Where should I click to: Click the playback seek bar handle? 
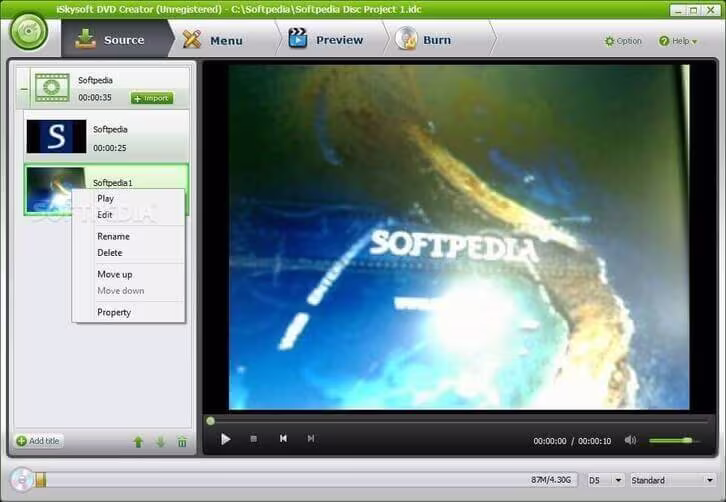[210, 421]
